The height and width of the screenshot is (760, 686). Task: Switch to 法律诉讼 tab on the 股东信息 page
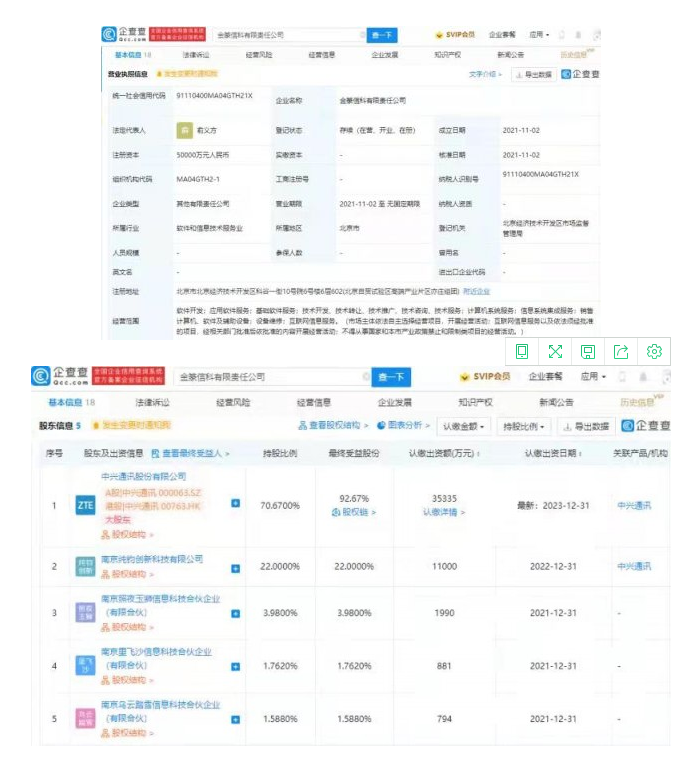coord(153,402)
